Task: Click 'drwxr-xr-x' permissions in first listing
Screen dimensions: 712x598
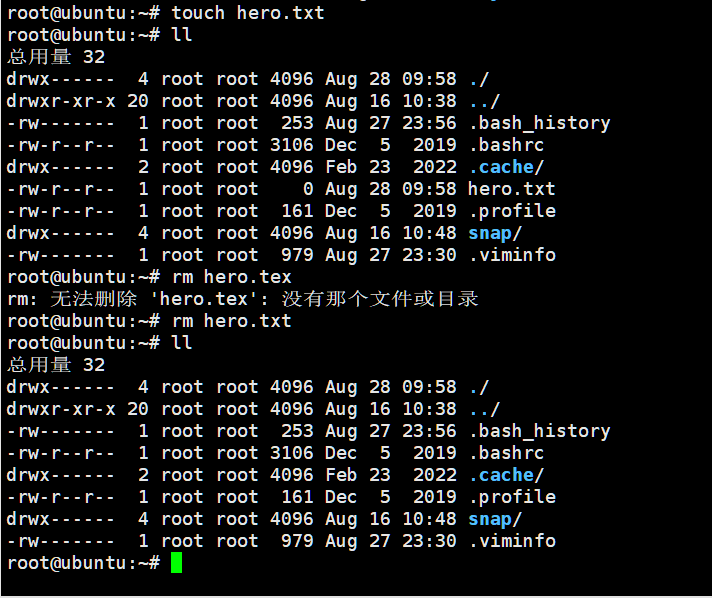Action: point(61,101)
